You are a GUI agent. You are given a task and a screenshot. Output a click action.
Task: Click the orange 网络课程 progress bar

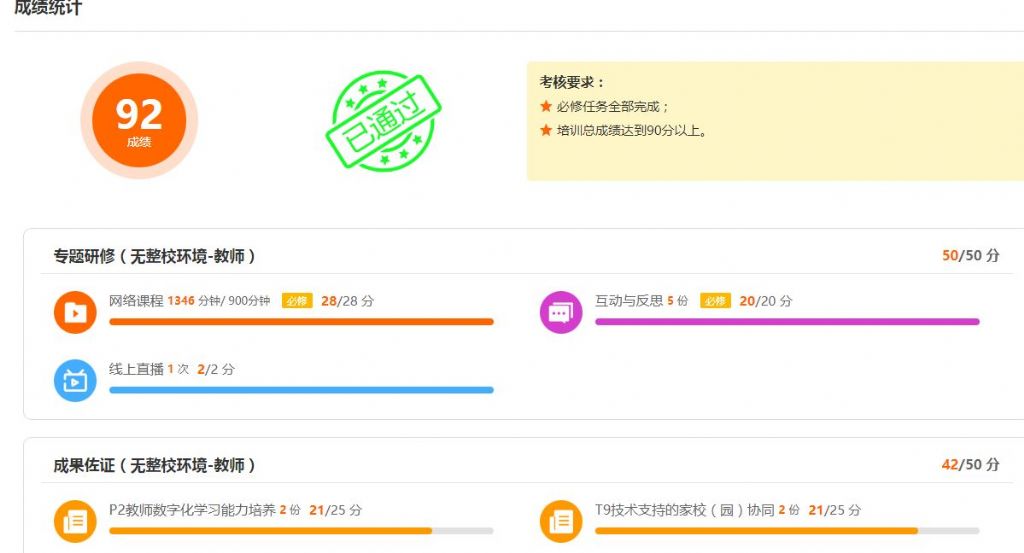301,321
